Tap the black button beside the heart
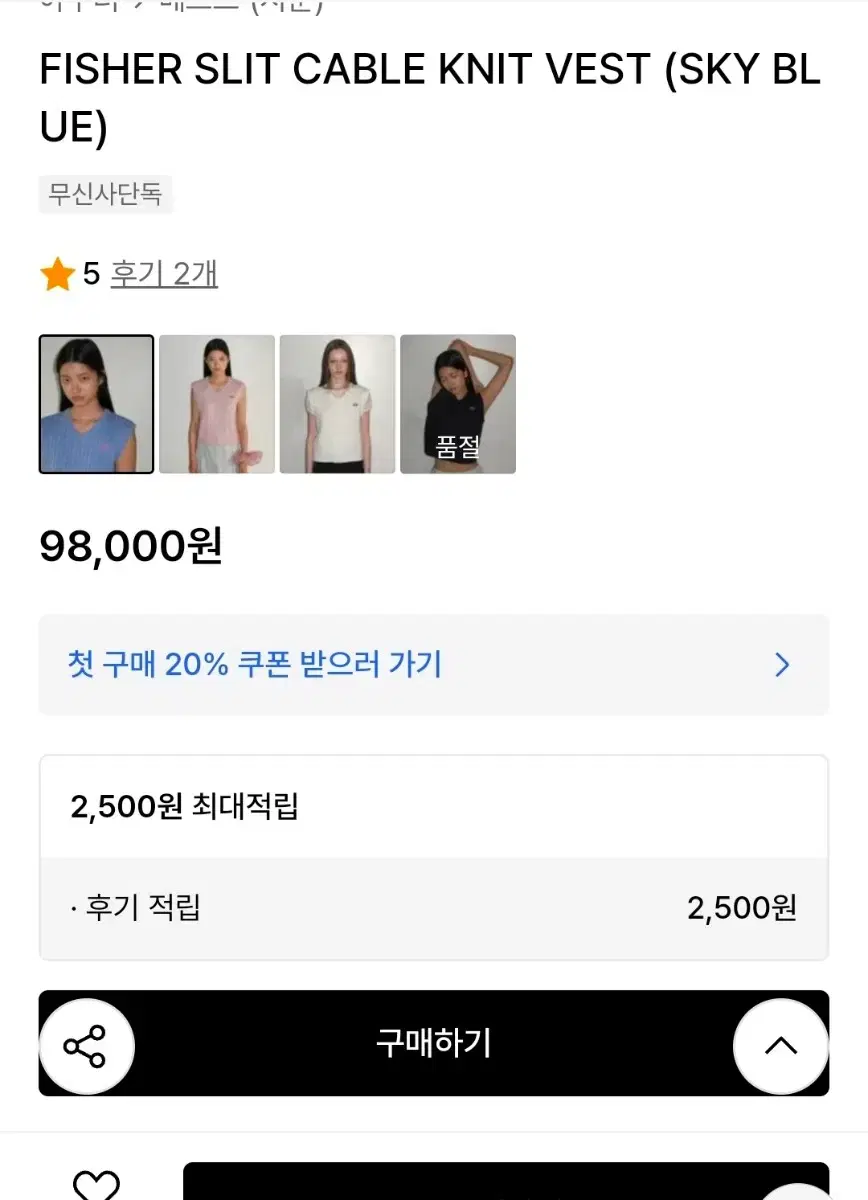868x1200 pixels. 505,1182
